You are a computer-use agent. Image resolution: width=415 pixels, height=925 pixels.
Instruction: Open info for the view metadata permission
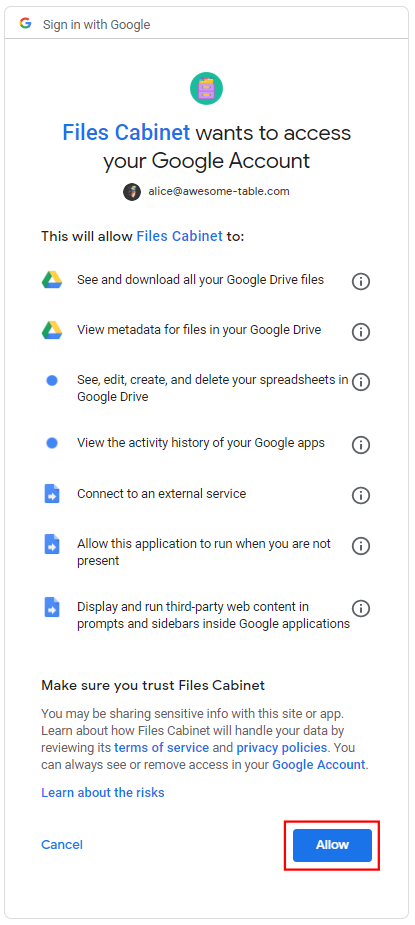[361, 332]
